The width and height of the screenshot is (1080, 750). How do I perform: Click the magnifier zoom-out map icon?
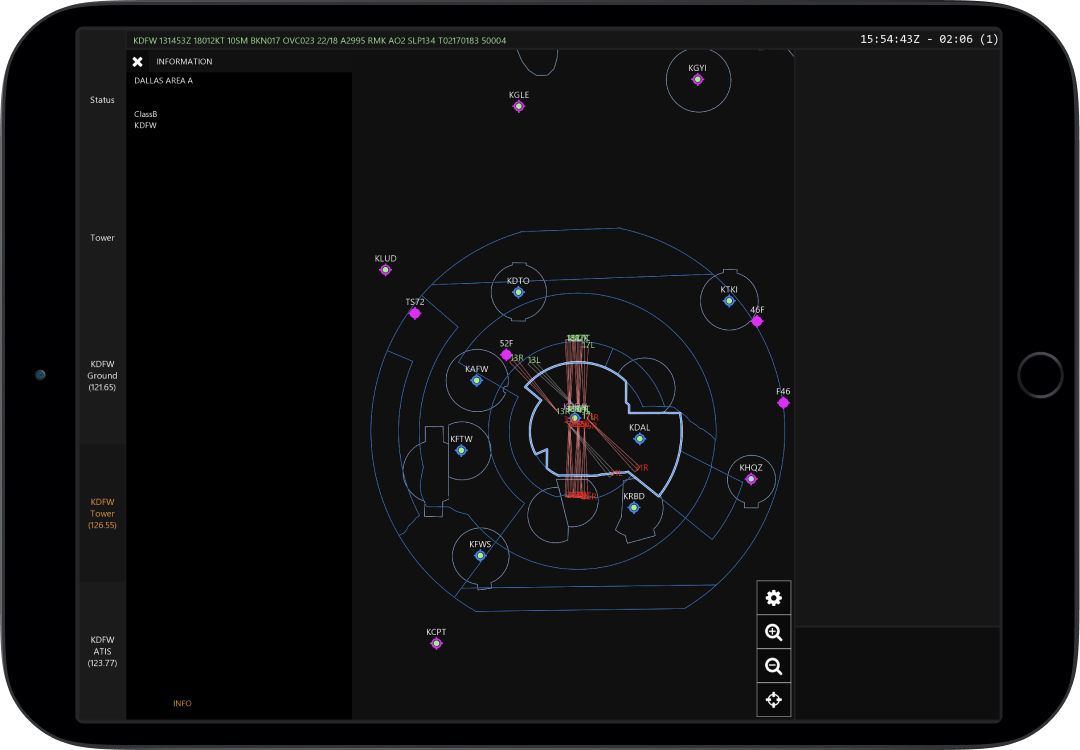click(774, 665)
